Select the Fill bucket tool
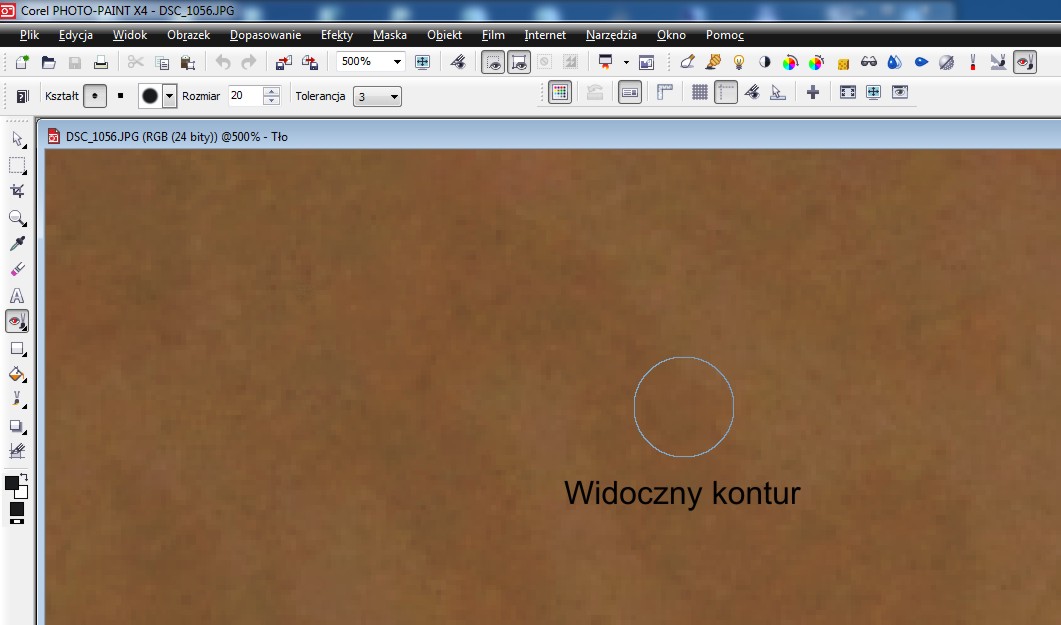The image size is (1061, 625). [17, 374]
